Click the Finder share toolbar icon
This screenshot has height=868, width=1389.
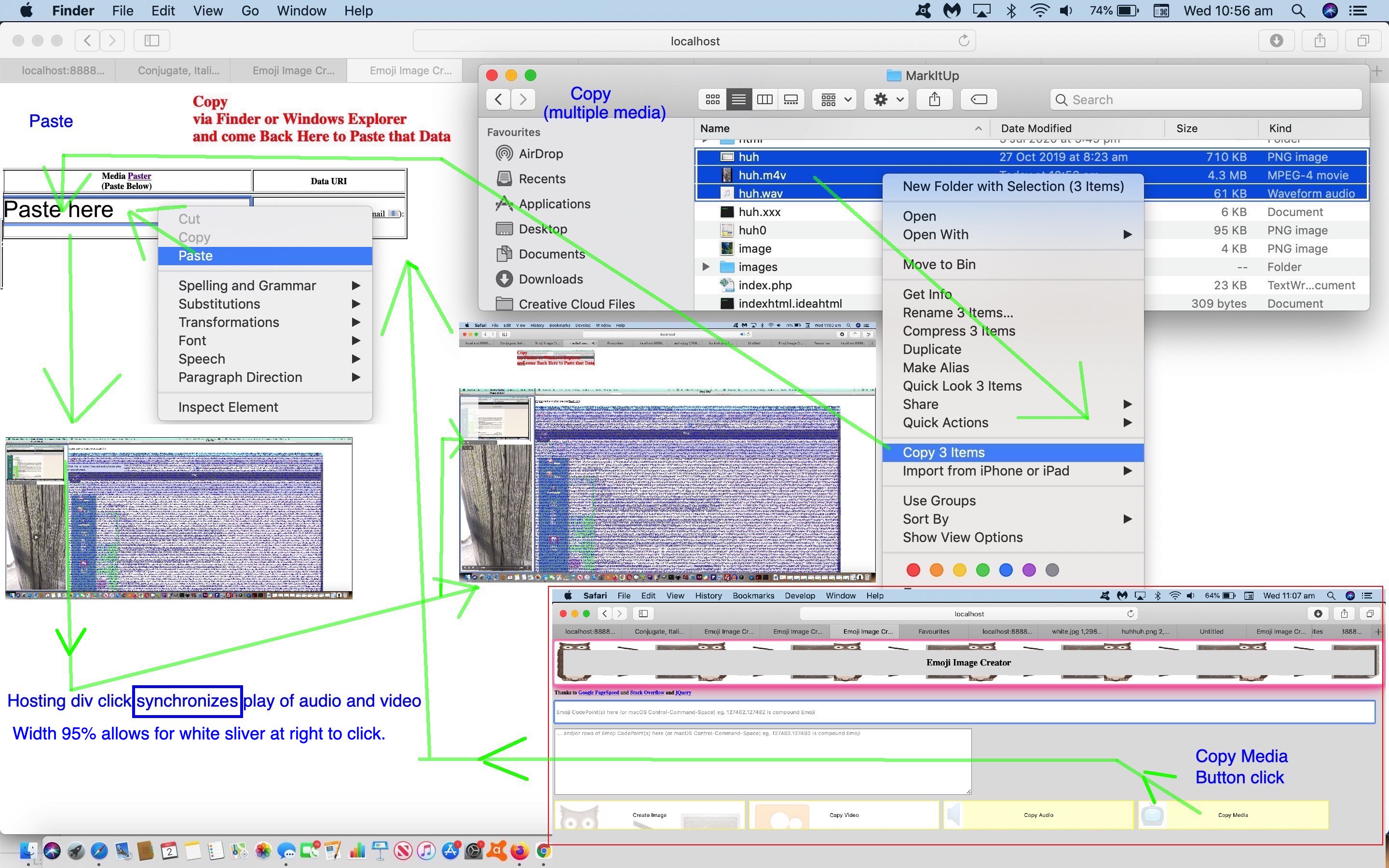pos(934,99)
